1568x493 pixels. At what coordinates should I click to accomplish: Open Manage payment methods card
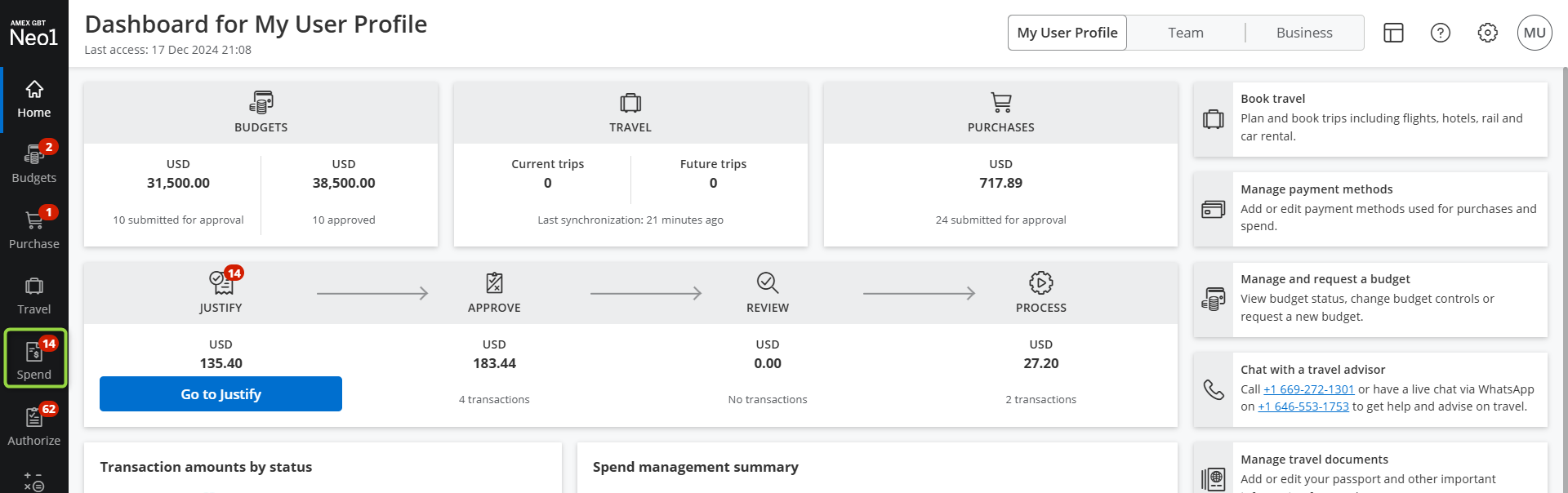(1370, 209)
